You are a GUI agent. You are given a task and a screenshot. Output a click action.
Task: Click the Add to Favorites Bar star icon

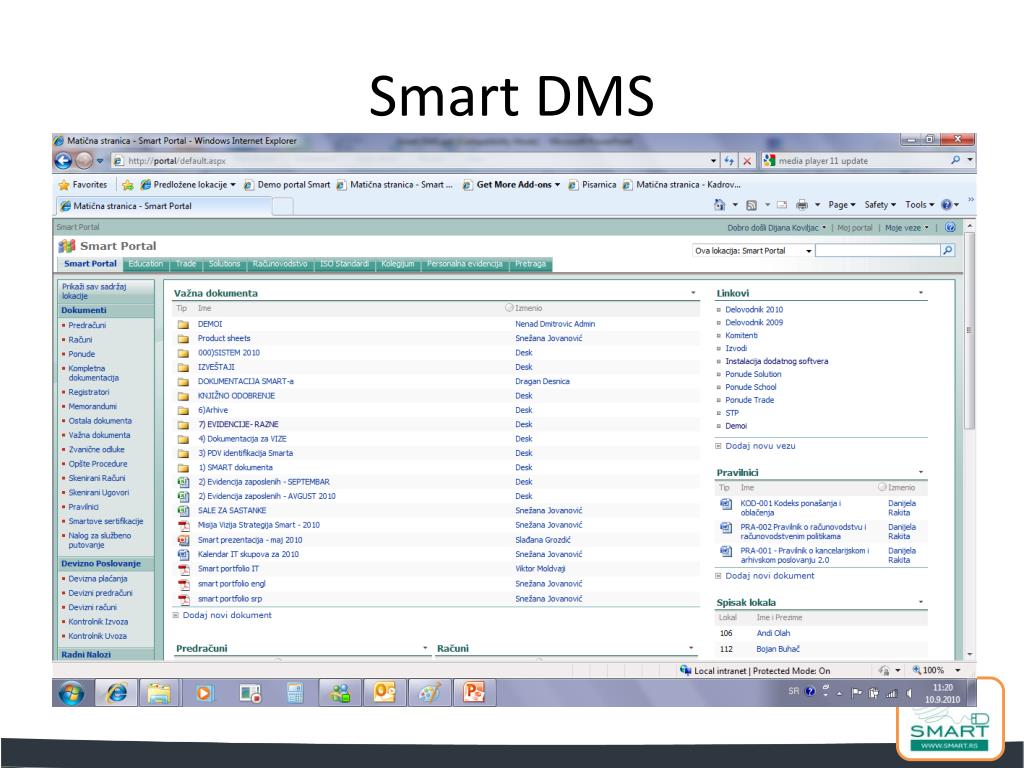coord(128,185)
